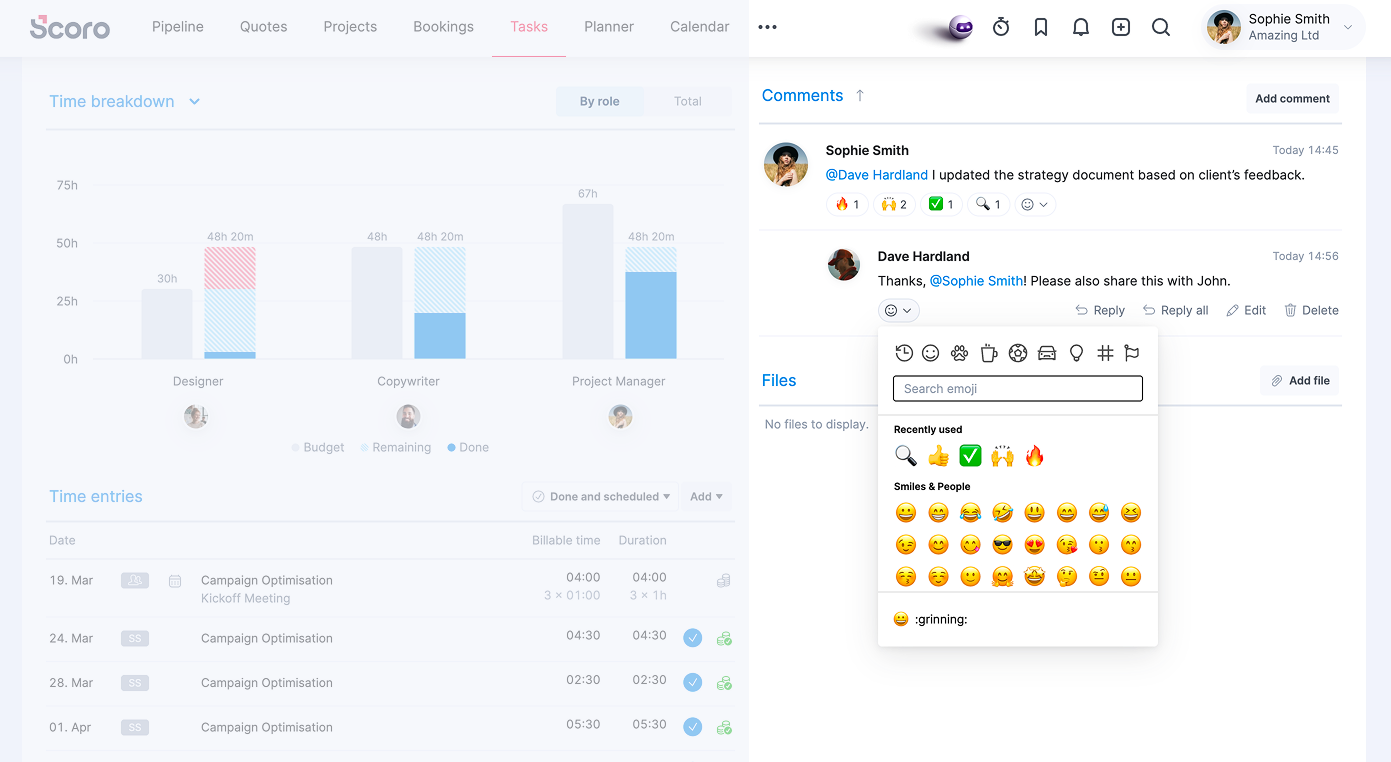
Task: Select the Flags emoji category
Action: [x=1132, y=353]
